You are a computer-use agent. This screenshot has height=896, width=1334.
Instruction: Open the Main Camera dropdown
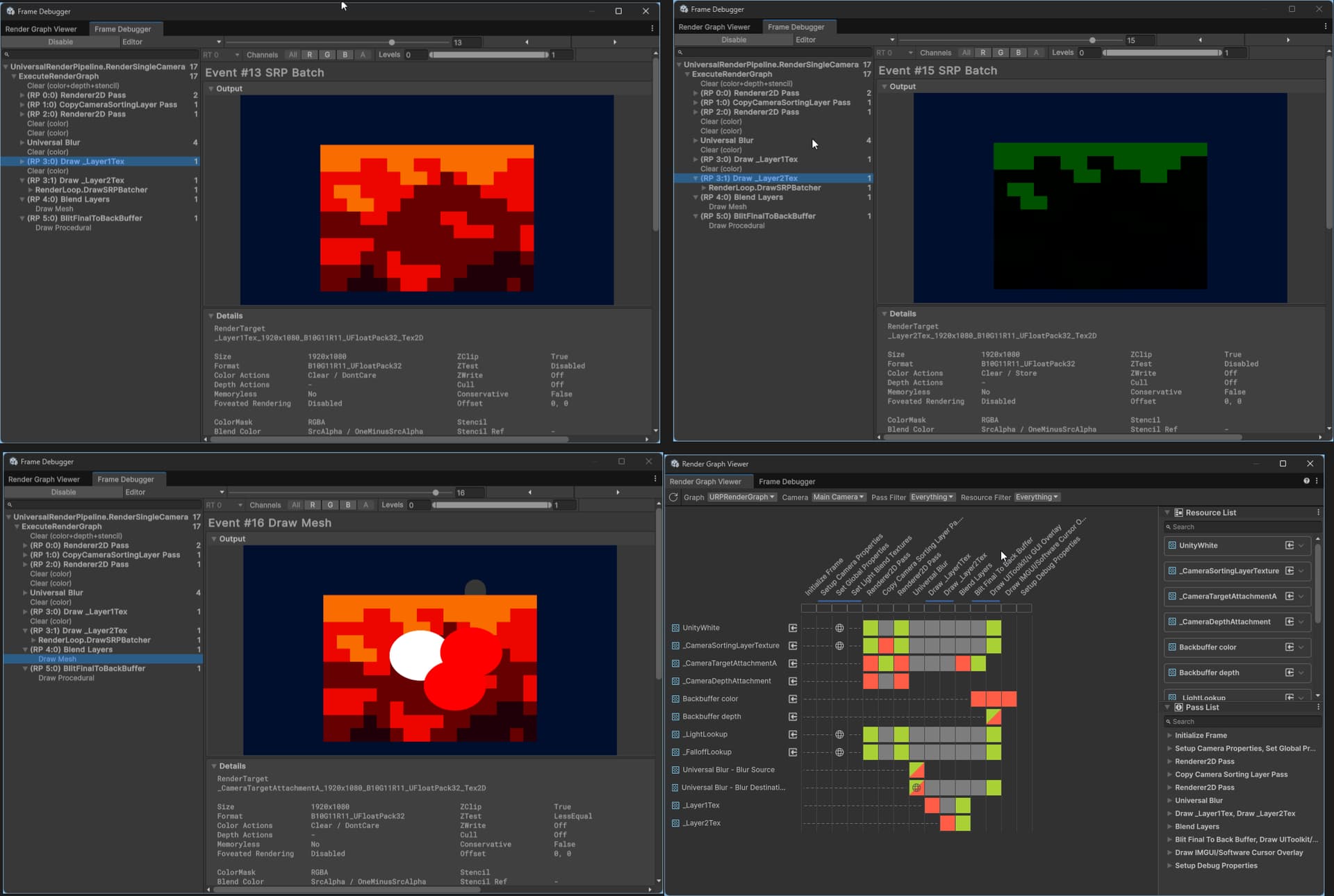pyautogui.click(x=839, y=497)
